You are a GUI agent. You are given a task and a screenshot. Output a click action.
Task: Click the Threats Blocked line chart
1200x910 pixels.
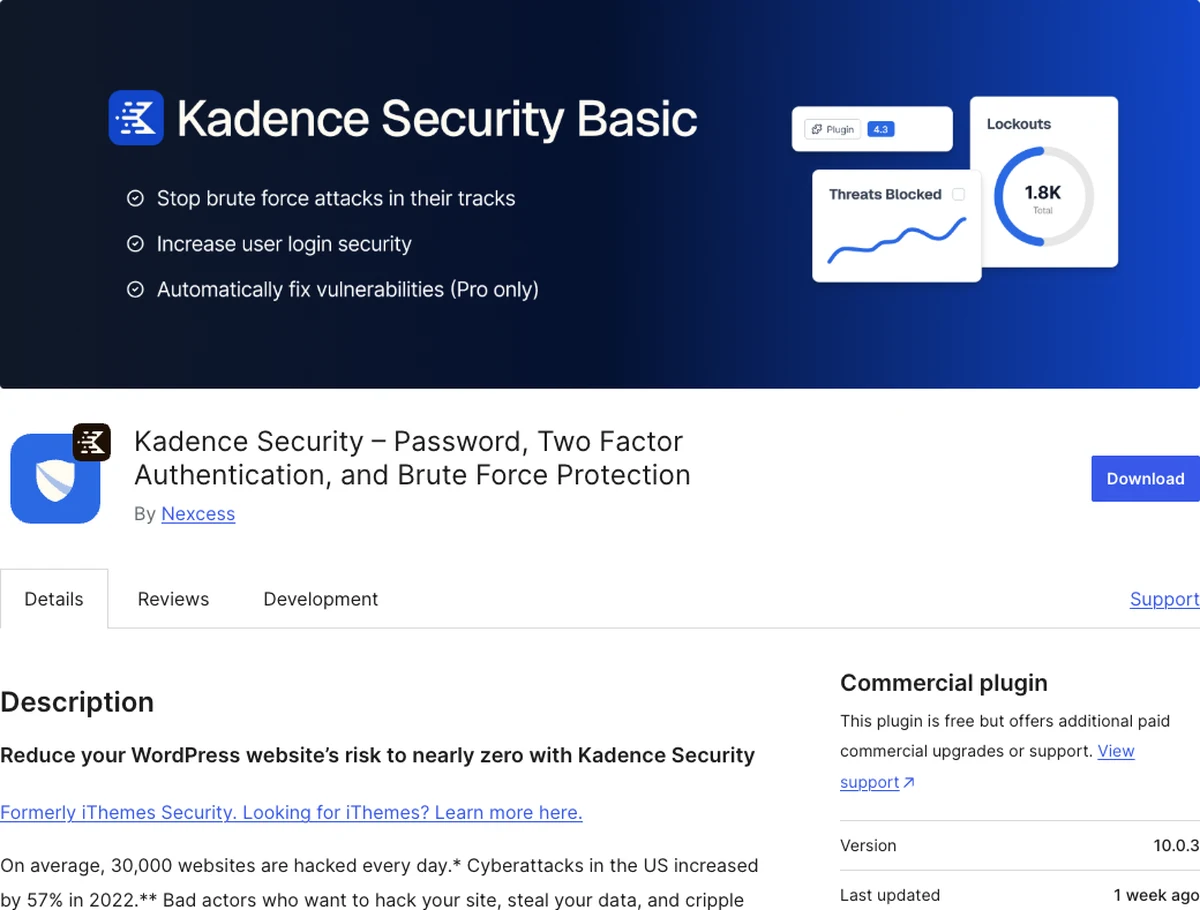[x=897, y=240]
